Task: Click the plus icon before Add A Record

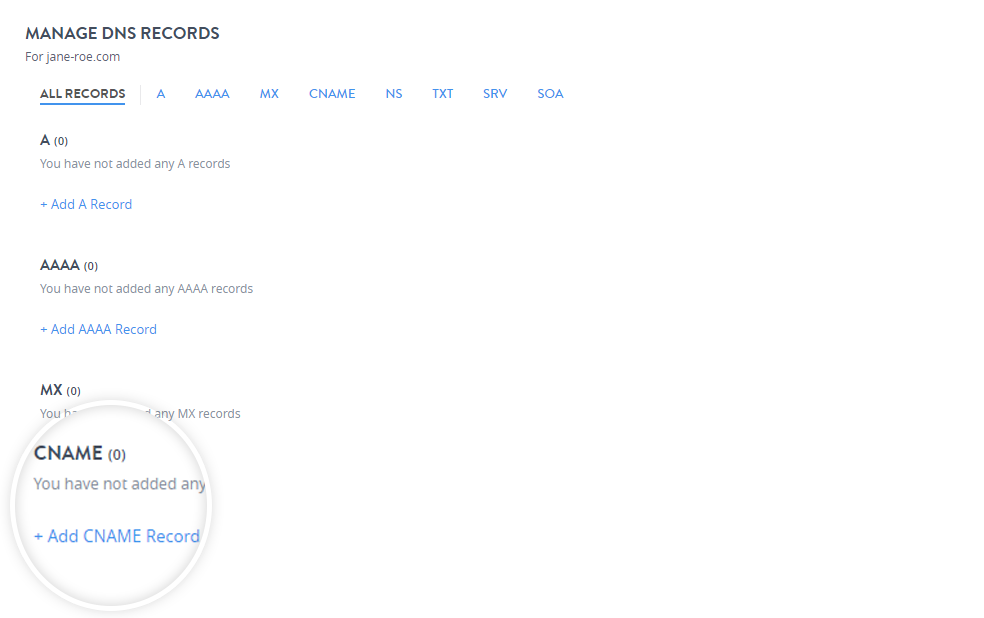Action: pyautogui.click(x=43, y=204)
